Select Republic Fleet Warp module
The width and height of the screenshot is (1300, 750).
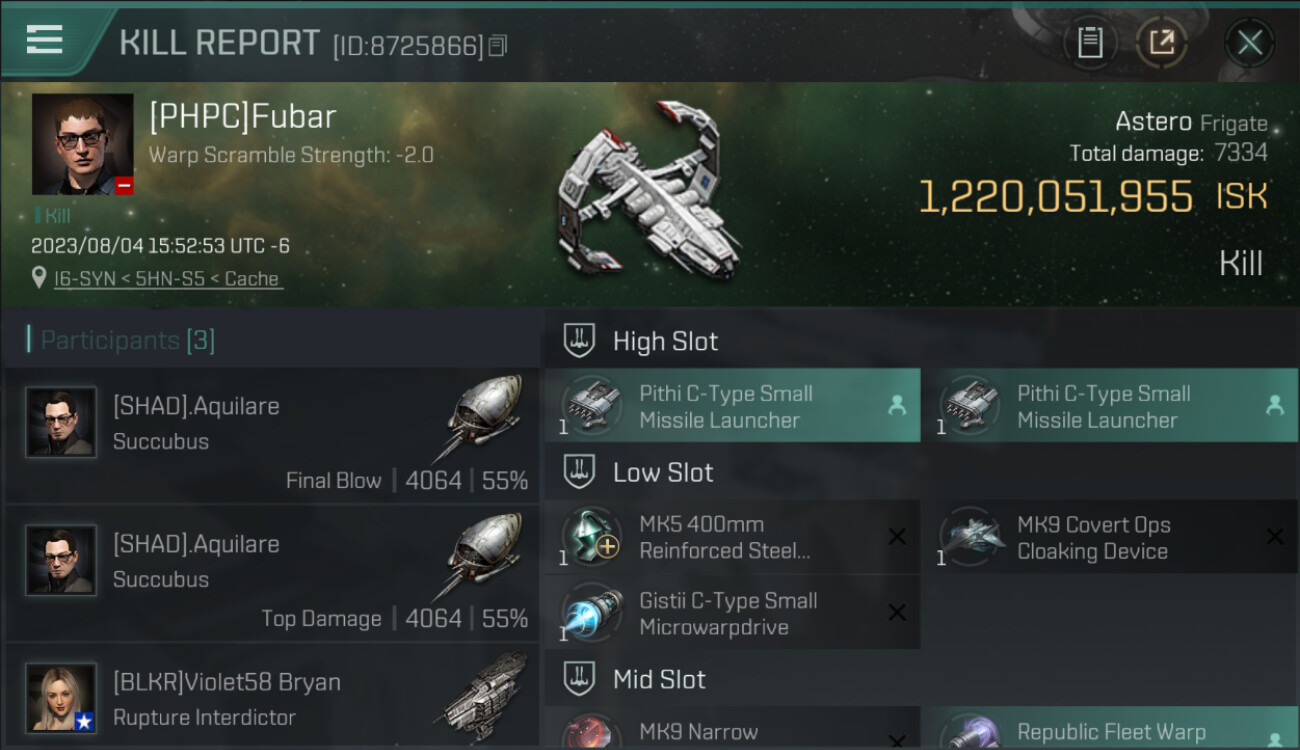1110,728
